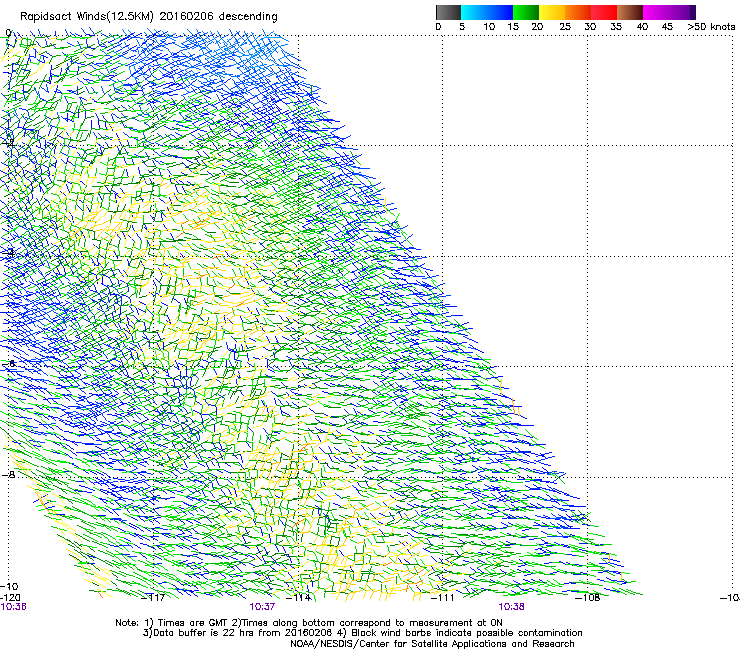Viewport: 740px width, 650px height.
Task: Click the gray 0-5 knots legend swatch
Action: pos(448,12)
